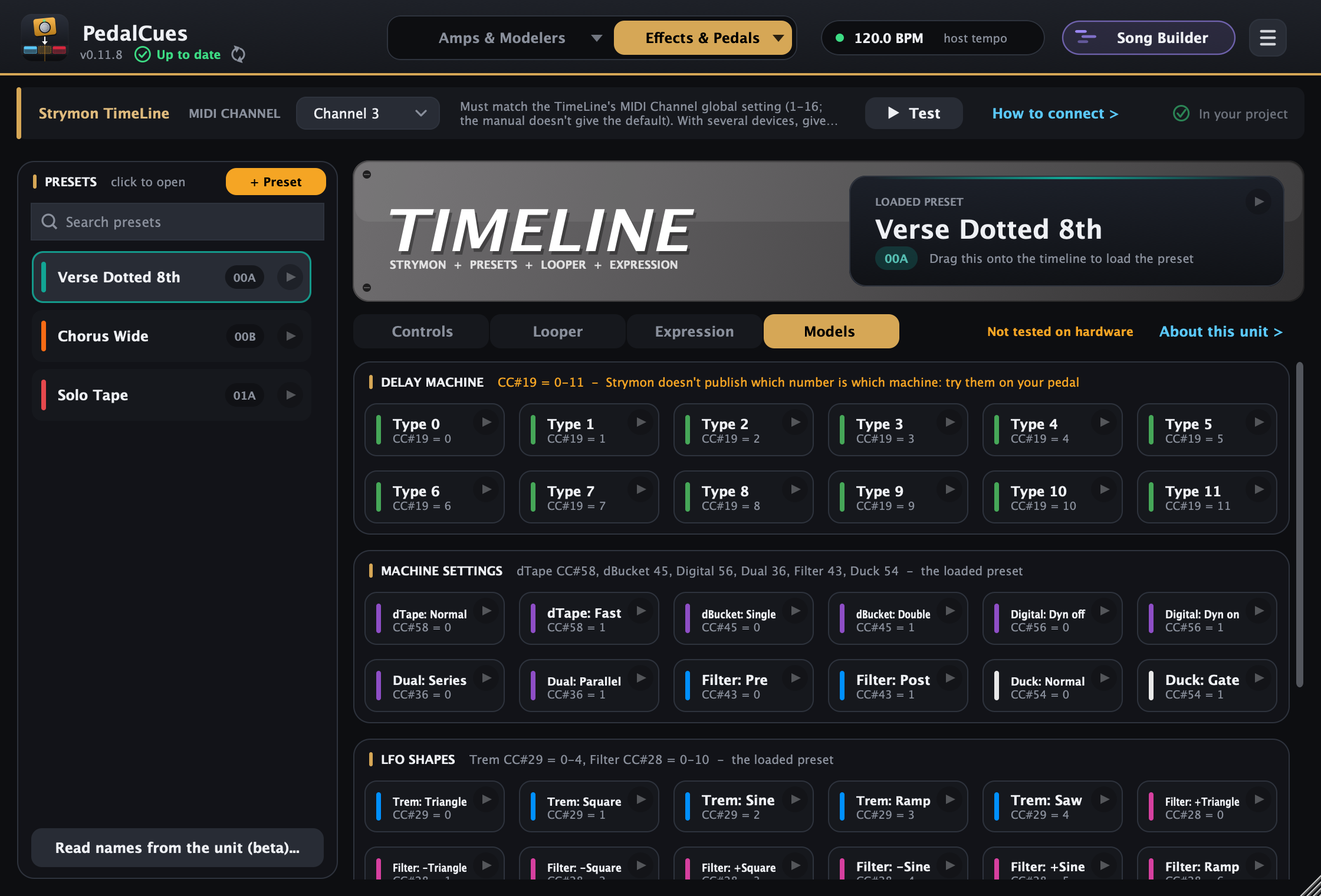Send delay machine Type 10
Image resolution: width=1321 pixels, height=896 pixels.
tap(1053, 497)
